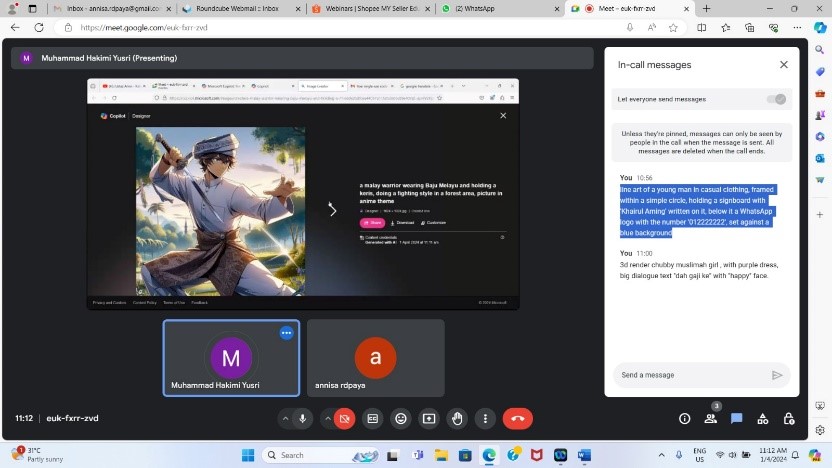Add page to favorites star
Image resolution: width=832 pixels, height=468 pixels.
[673, 28]
